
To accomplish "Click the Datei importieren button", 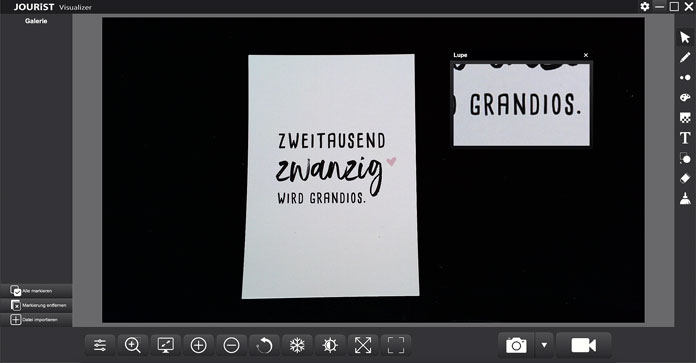I will click(36, 320).
